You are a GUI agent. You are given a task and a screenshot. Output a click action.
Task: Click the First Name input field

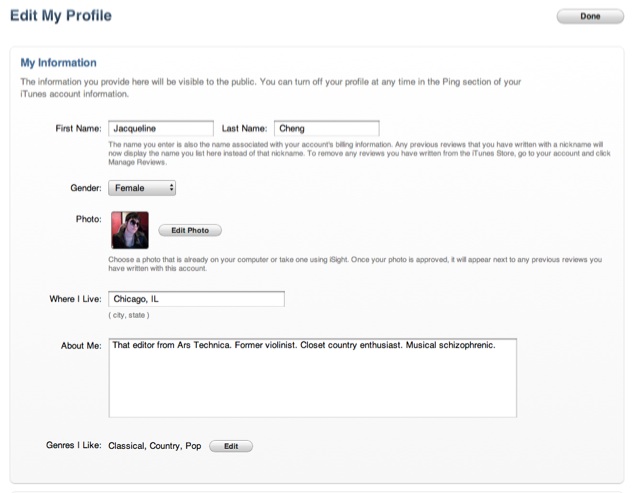tap(161, 128)
